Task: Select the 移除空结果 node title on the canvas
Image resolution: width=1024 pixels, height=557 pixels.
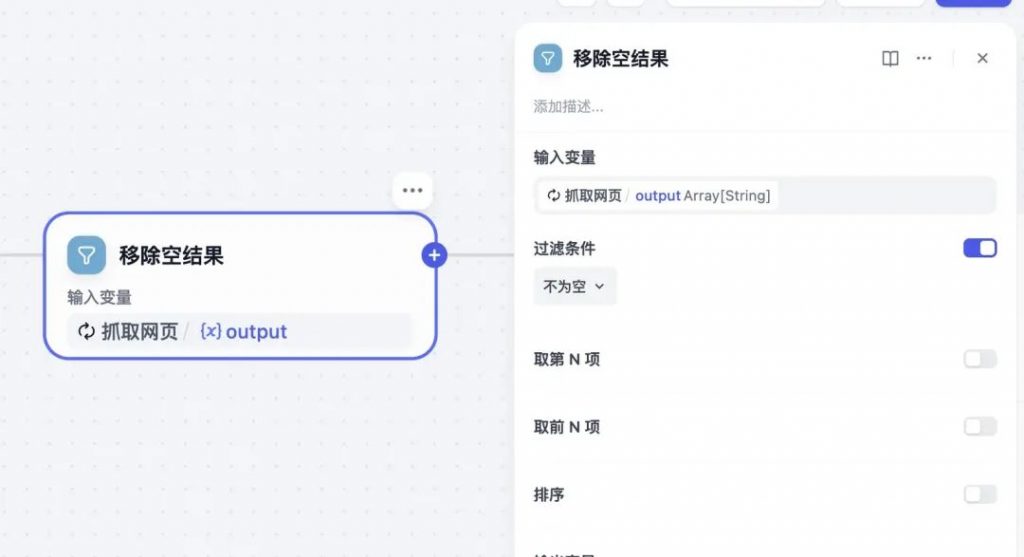Action: coord(171,255)
